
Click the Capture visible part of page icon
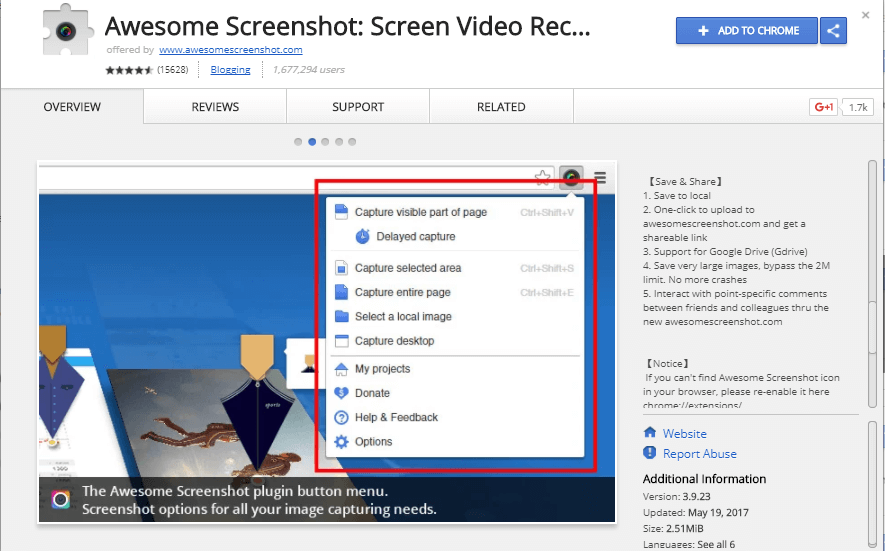pyautogui.click(x=341, y=212)
